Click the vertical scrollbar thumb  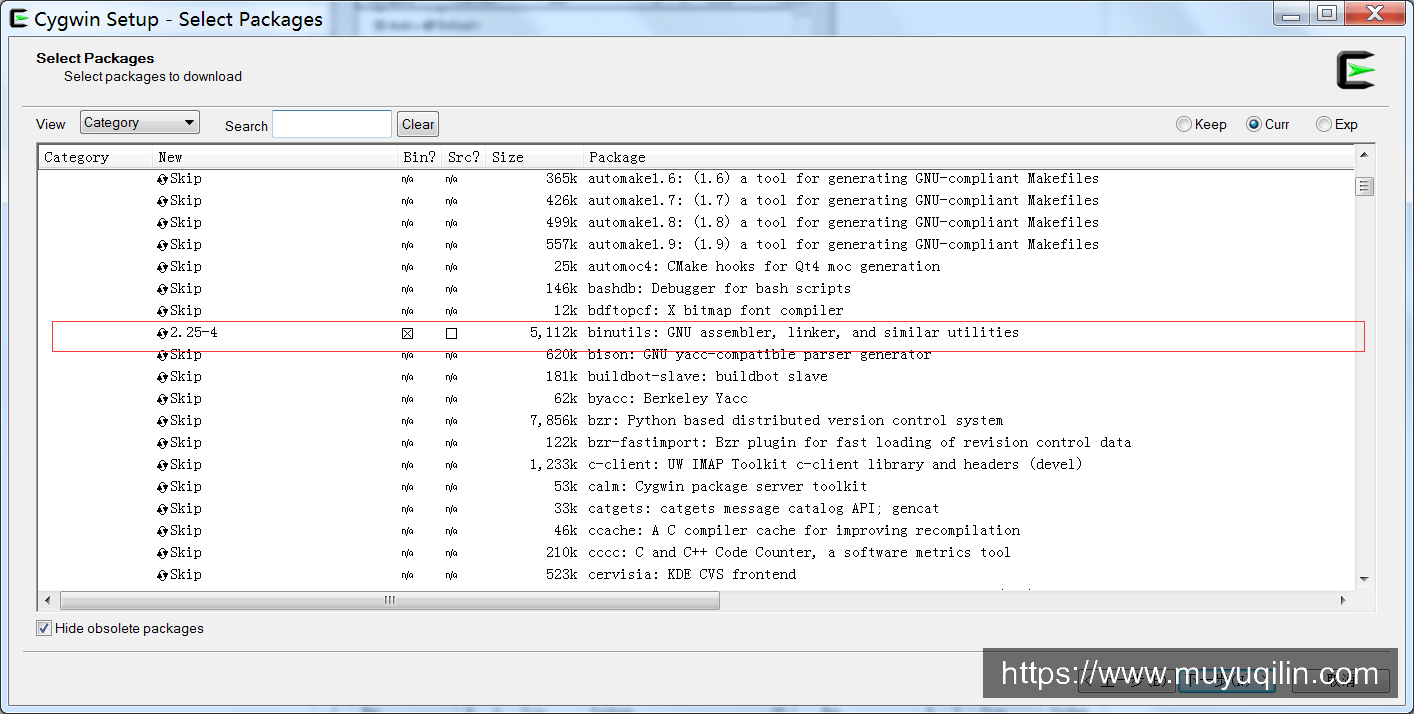[x=1364, y=187]
